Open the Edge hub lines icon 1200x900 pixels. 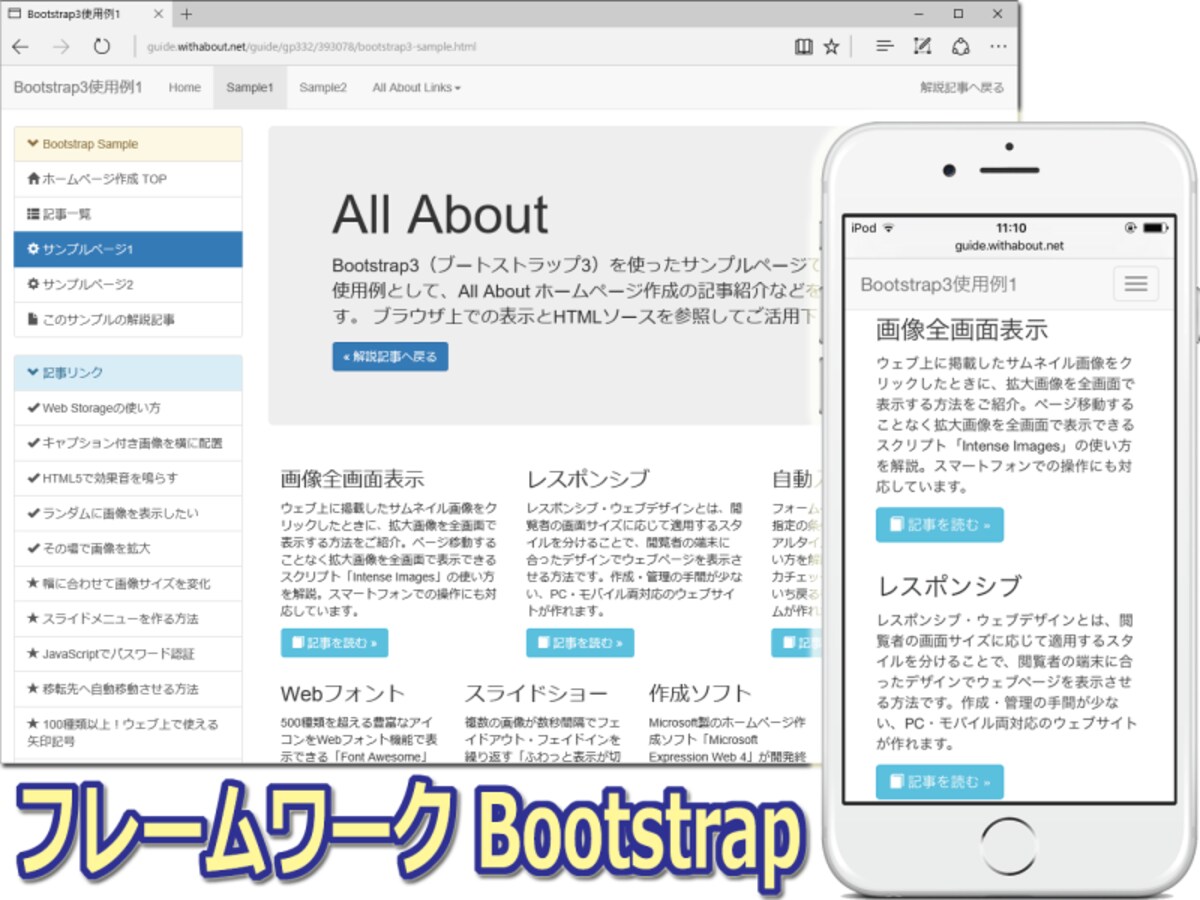point(884,47)
